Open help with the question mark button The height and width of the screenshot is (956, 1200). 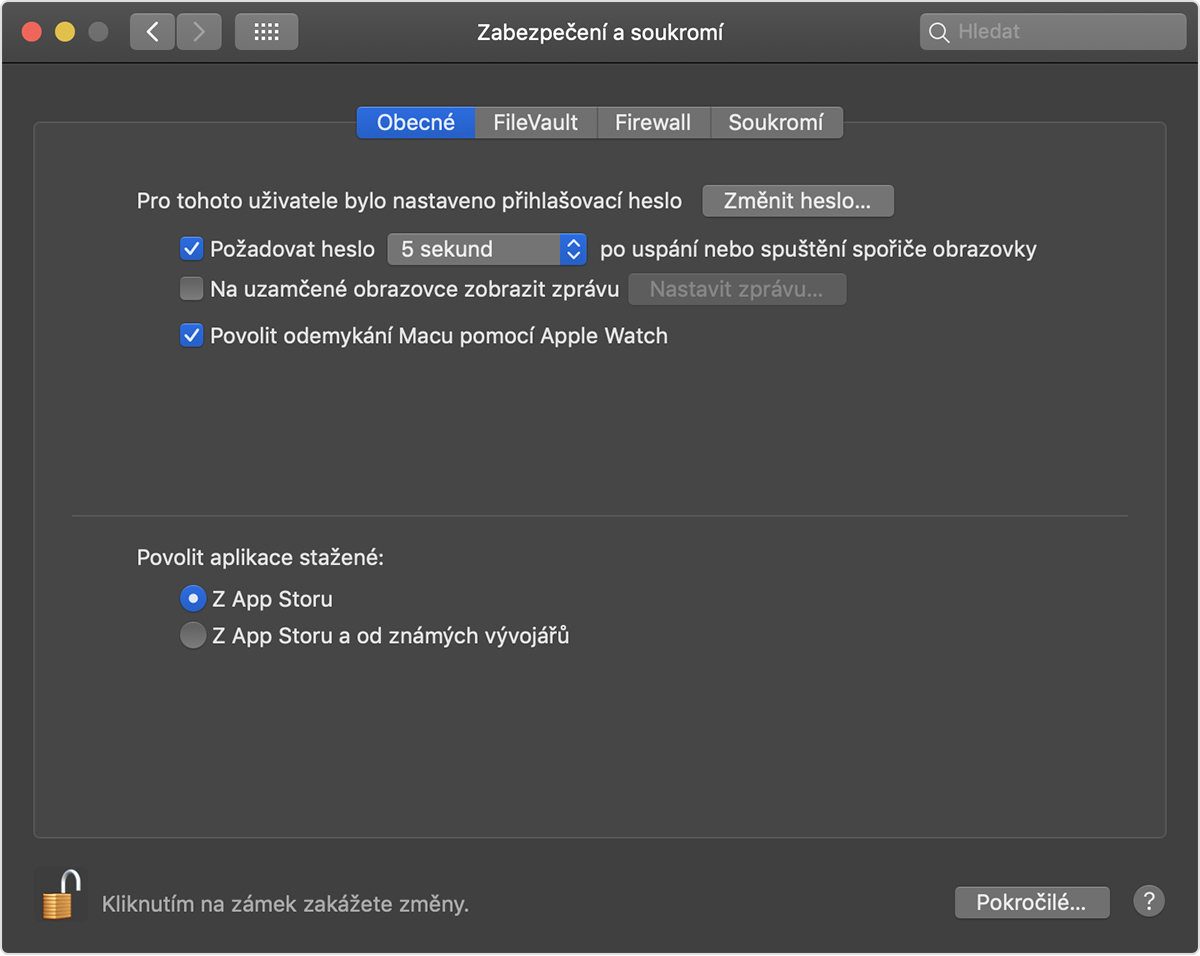(x=1149, y=902)
